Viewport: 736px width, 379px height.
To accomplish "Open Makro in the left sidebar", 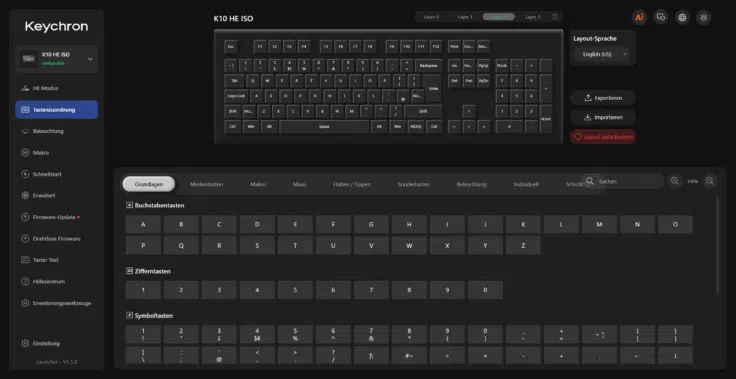I will 57,153.
